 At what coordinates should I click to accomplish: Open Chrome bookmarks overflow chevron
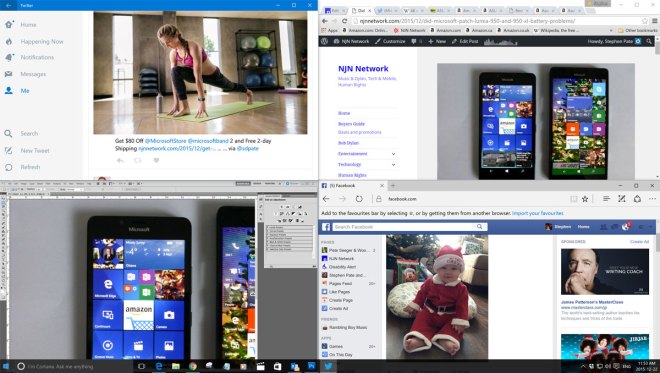pos(611,30)
